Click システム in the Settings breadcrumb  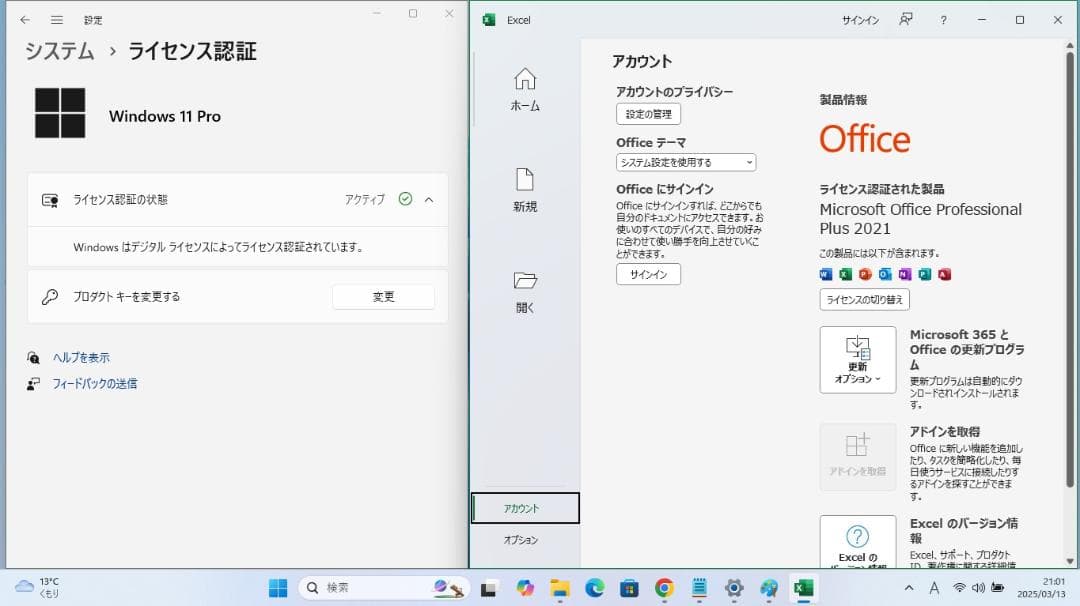click(60, 51)
